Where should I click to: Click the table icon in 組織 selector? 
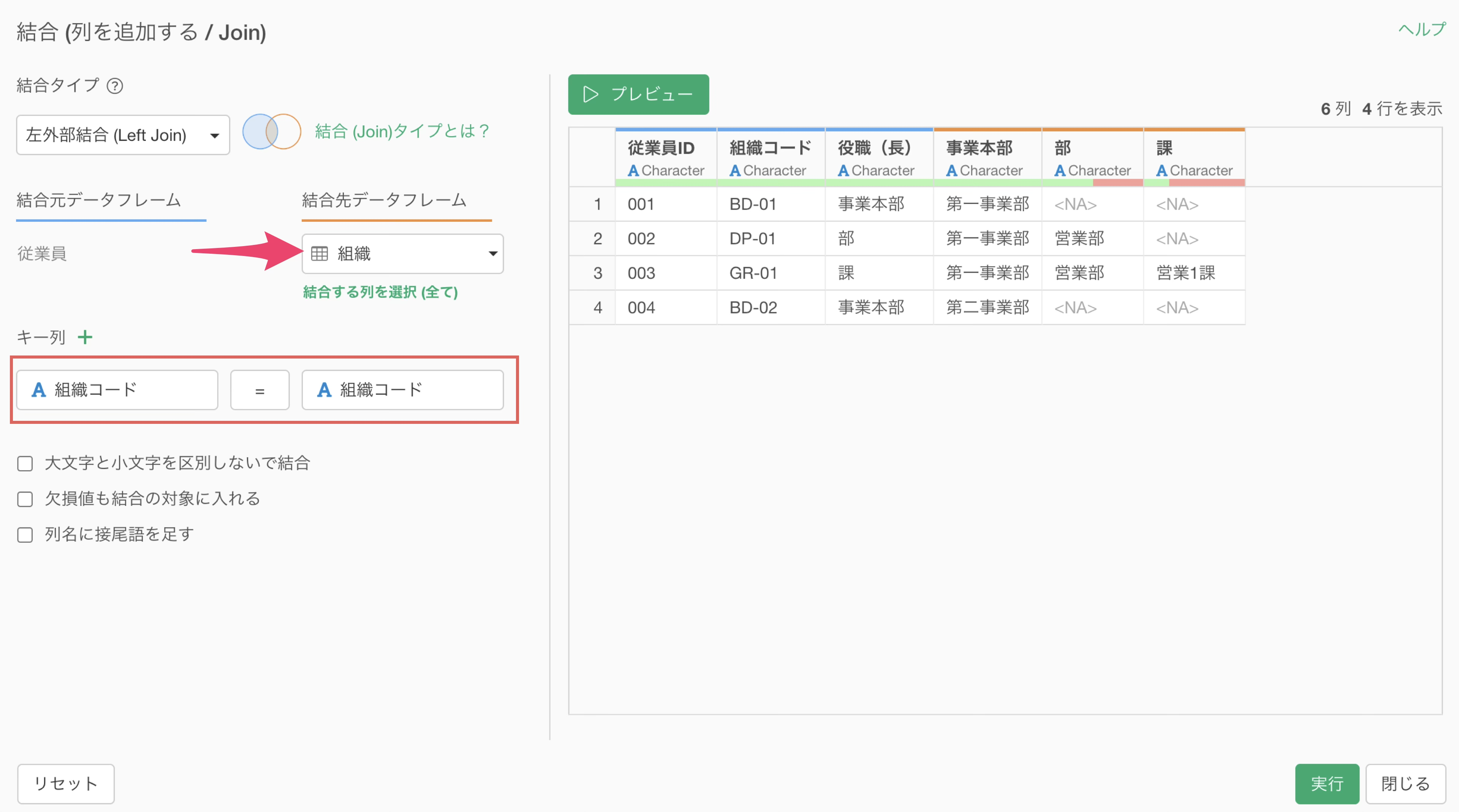tap(320, 254)
